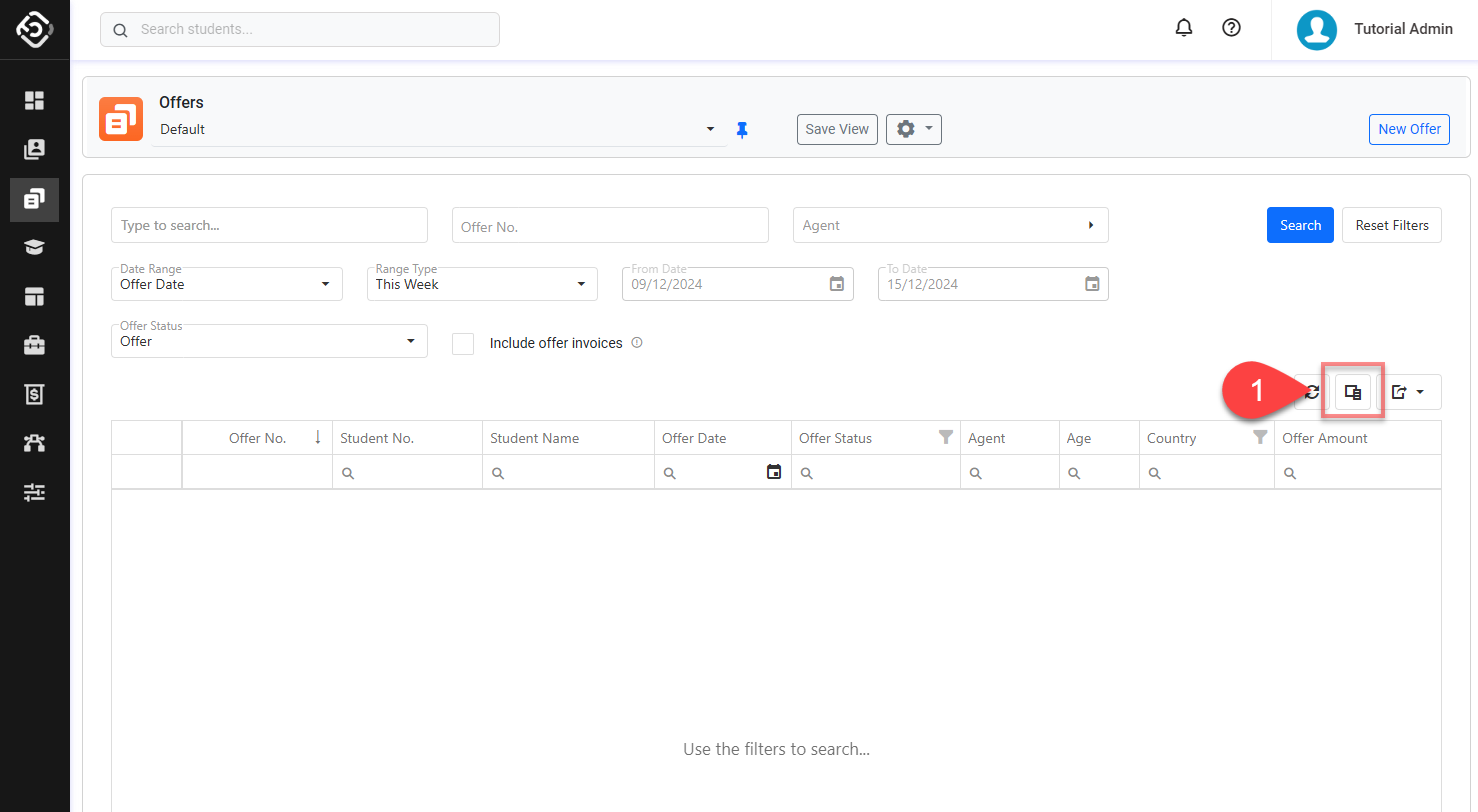Open the Offer Status column filter icon
1478x812 pixels.
[946, 437]
